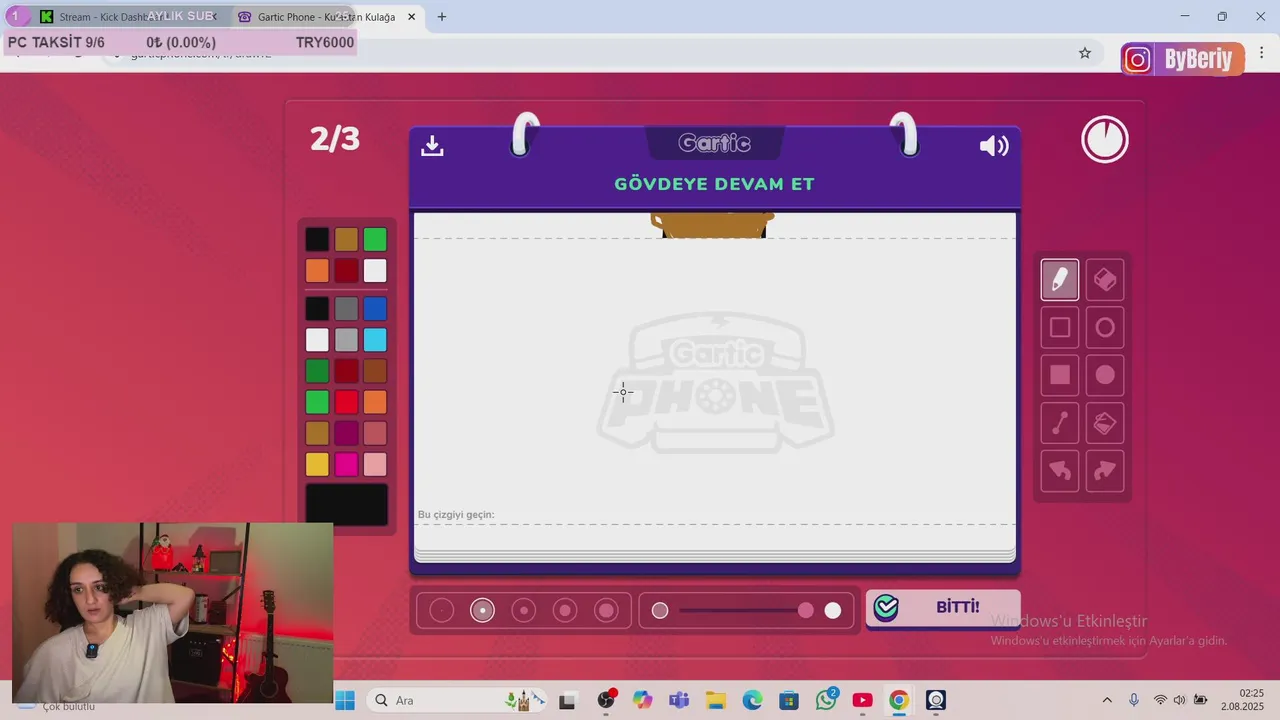Viewport: 1280px width, 720px height.
Task: Select the pencil drawing tool
Action: click(1060, 280)
